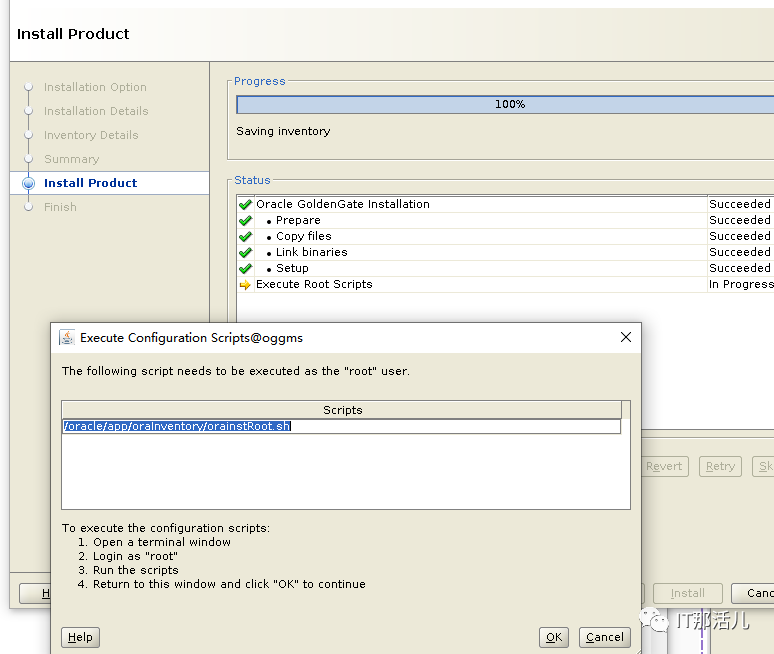The image size is (774, 654).
Task: Cancel the configuration scripts dialog
Action: pos(604,637)
